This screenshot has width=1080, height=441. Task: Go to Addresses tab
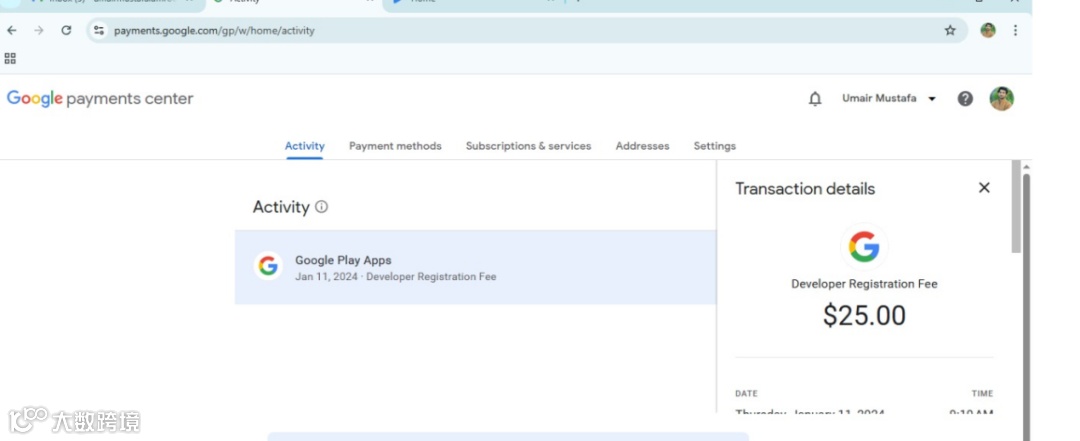pyautogui.click(x=643, y=146)
